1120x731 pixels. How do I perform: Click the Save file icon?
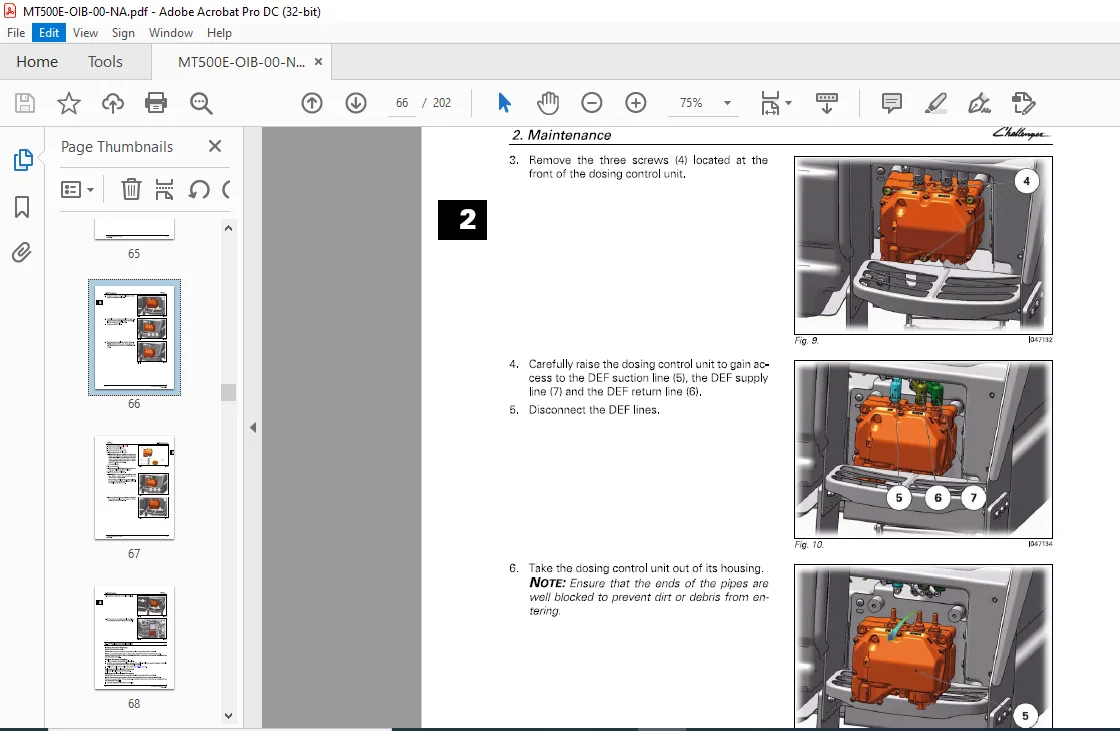tap(25, 103)
